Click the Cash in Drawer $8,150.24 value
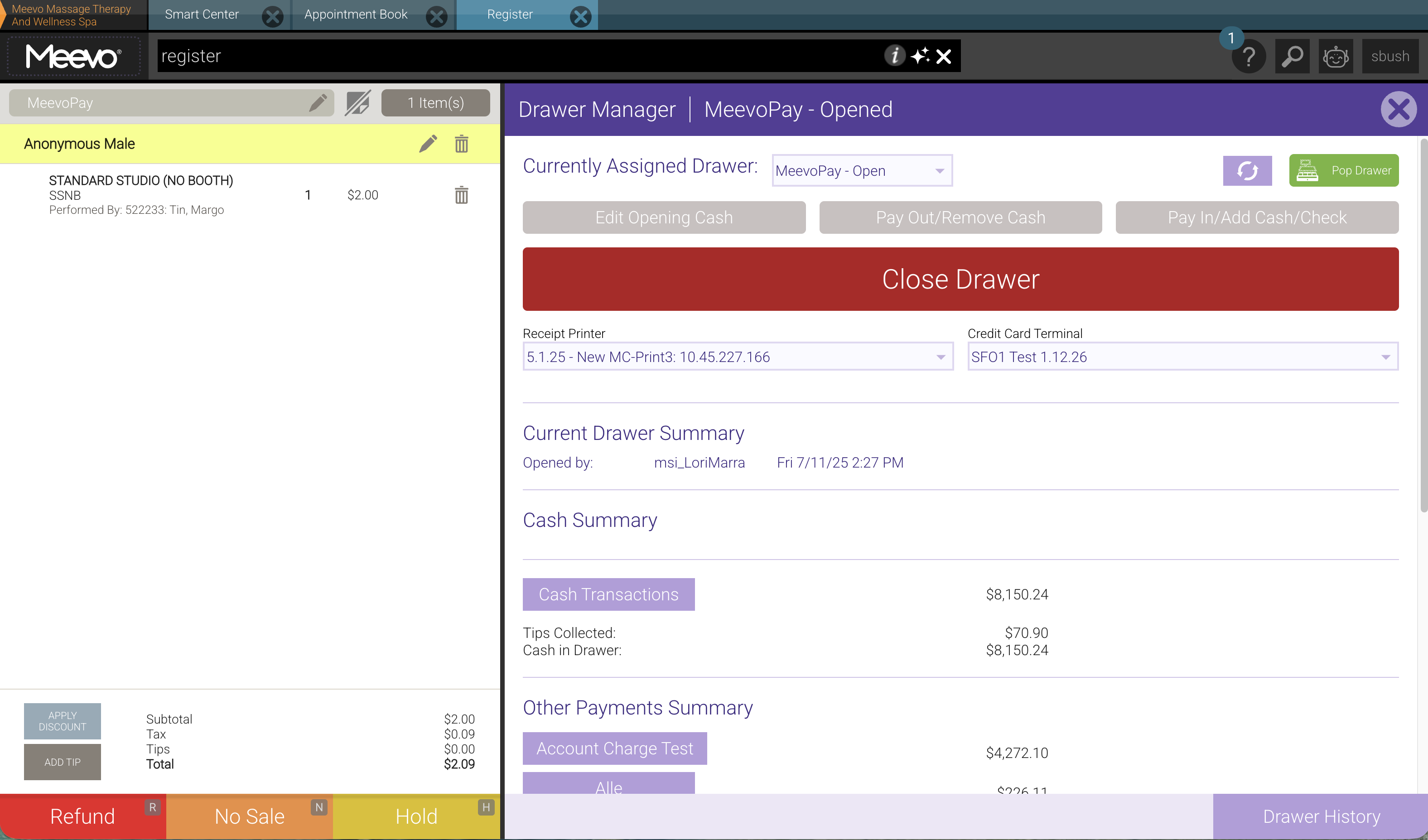The height and width of the screenshot is (840, 1428). tap(1017, 650)
